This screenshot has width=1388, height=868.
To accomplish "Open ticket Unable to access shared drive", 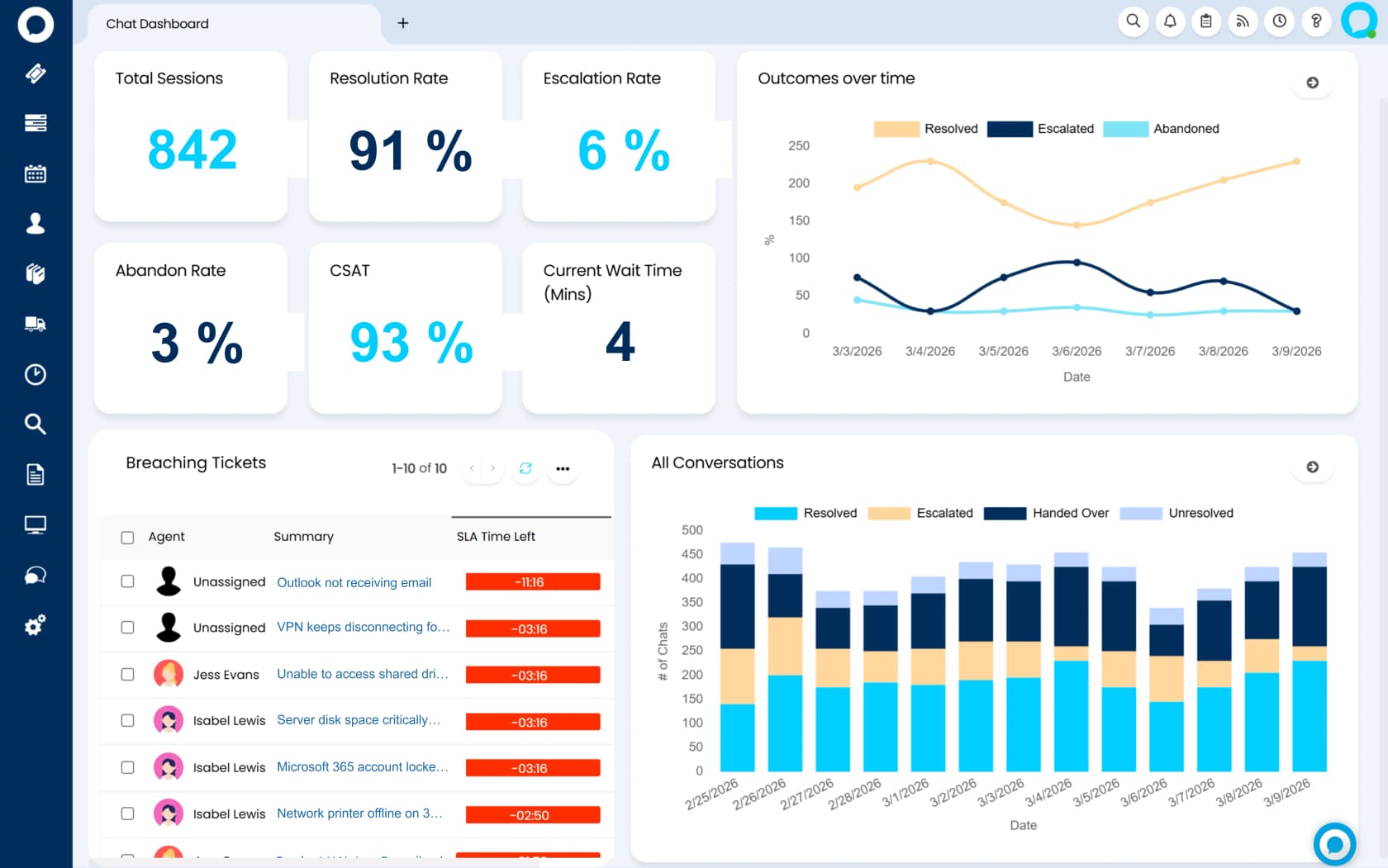I will (363, 675).
